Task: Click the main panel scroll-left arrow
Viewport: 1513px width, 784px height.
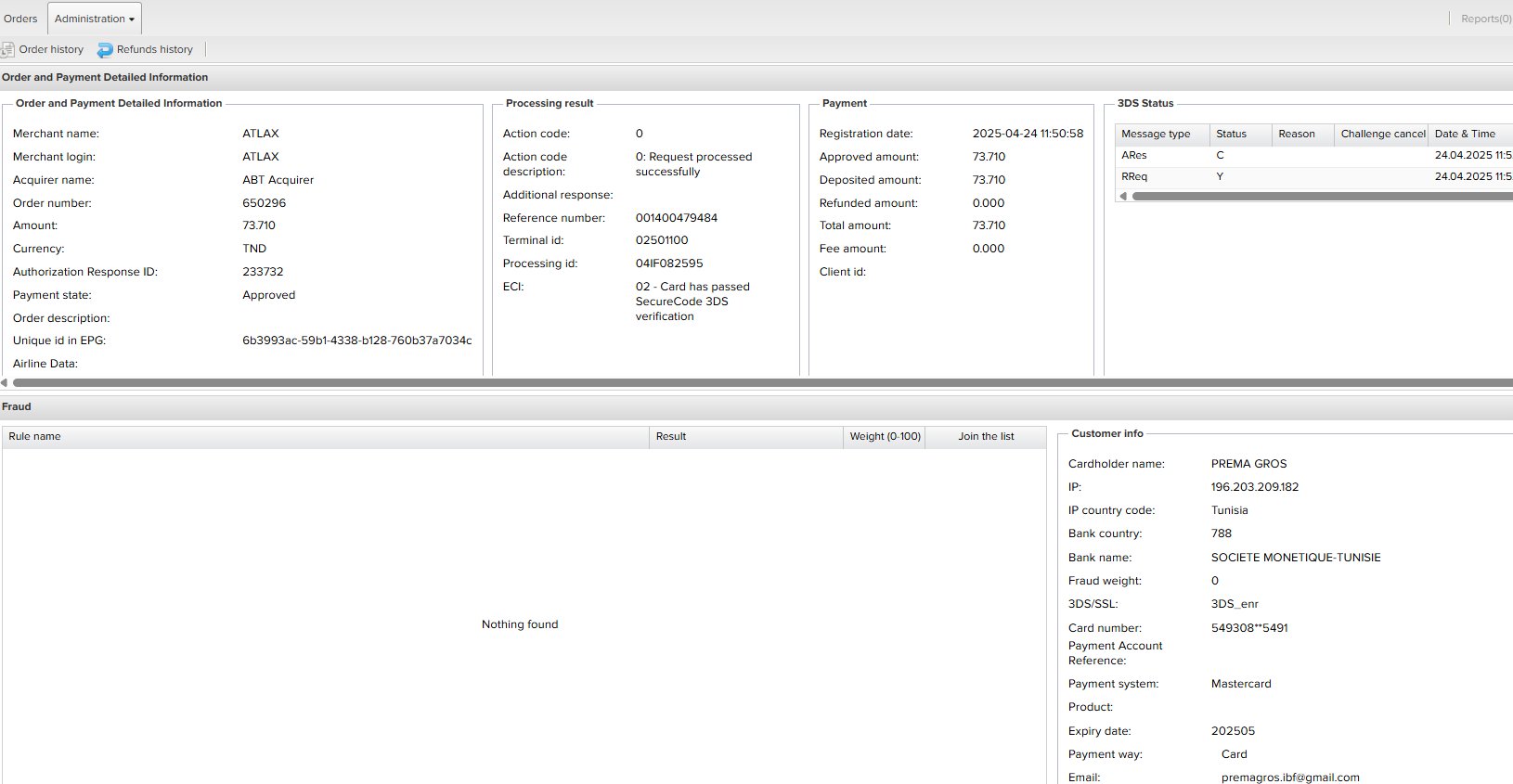Action: pos(5,382)
